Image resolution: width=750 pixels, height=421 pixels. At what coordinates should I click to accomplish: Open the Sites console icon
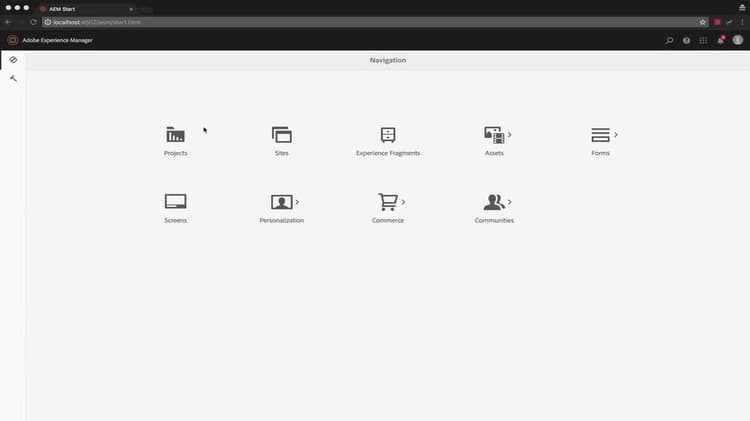(282, 135)
